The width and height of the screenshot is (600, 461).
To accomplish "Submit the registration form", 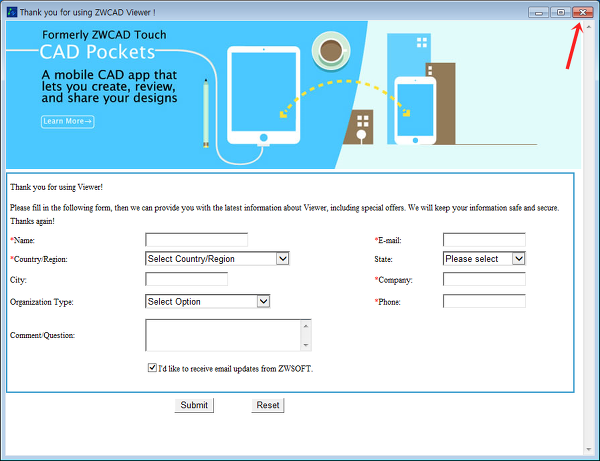I will point(194,405).
